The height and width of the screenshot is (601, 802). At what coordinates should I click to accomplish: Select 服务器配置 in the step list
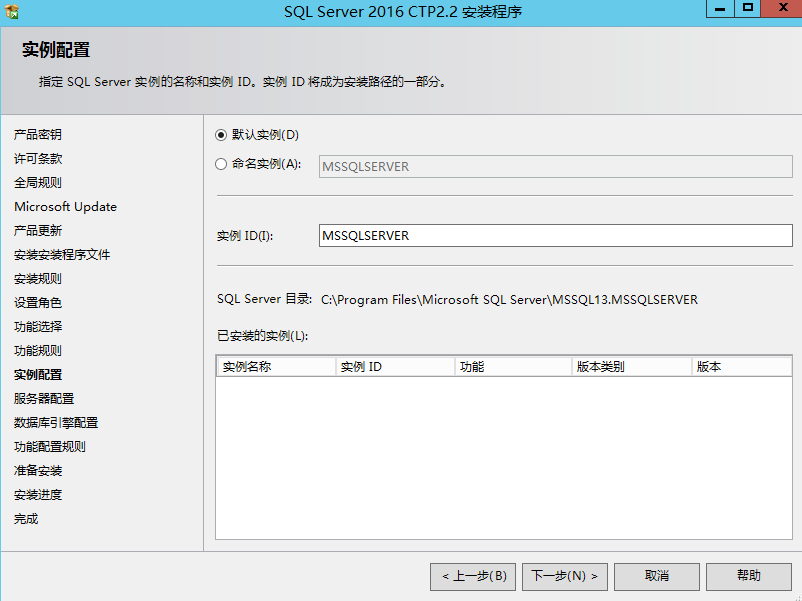click(x=44, y=399)
